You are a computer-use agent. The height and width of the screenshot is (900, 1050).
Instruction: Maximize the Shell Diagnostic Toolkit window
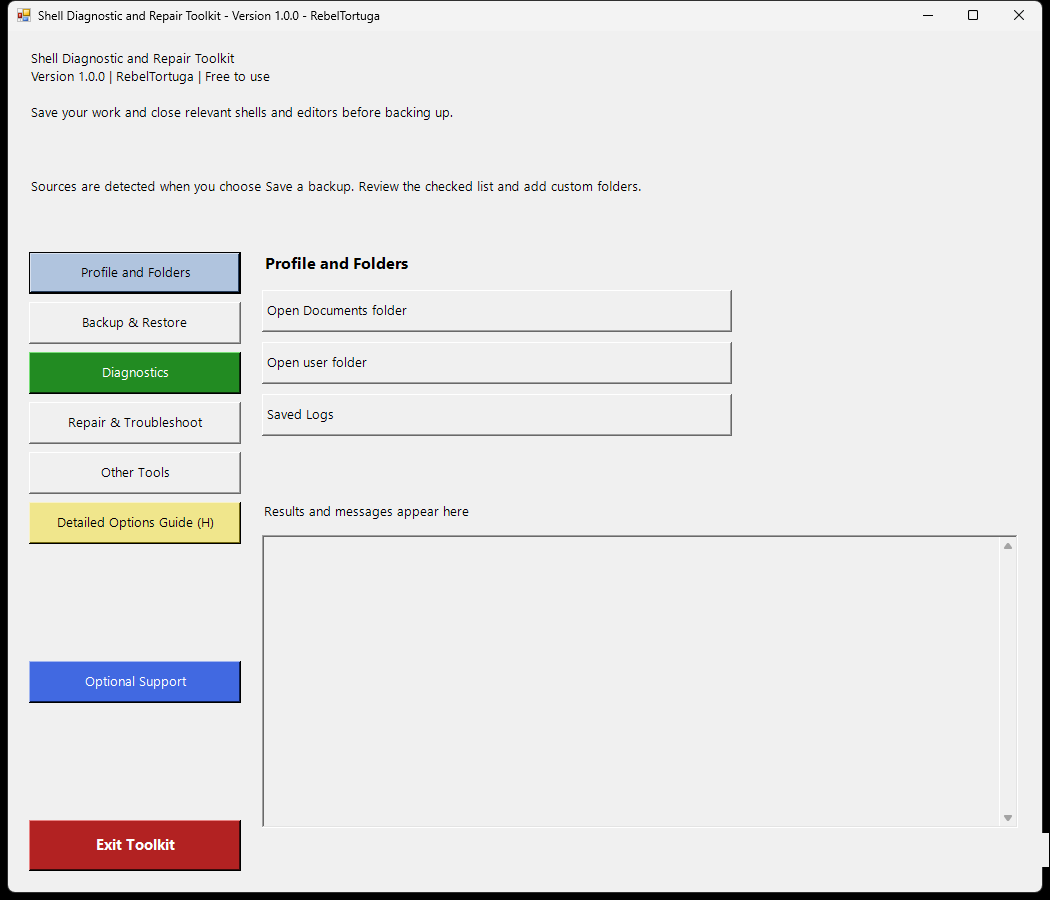tap(973, 15)
